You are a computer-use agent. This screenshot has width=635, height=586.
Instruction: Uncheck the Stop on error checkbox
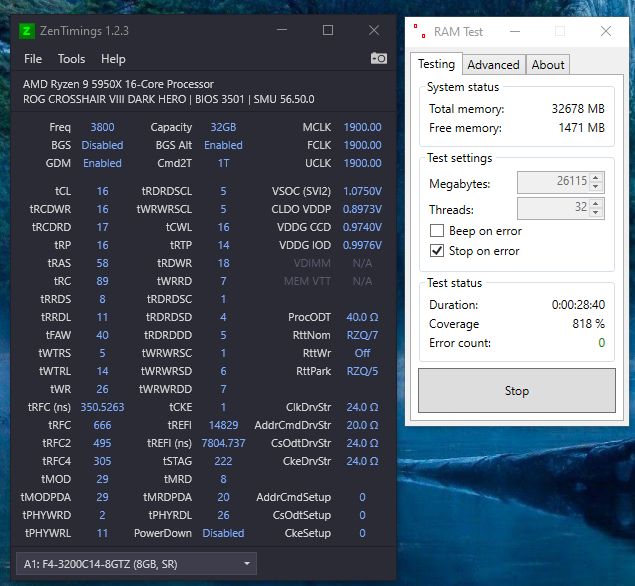click(x=437, y=251)
